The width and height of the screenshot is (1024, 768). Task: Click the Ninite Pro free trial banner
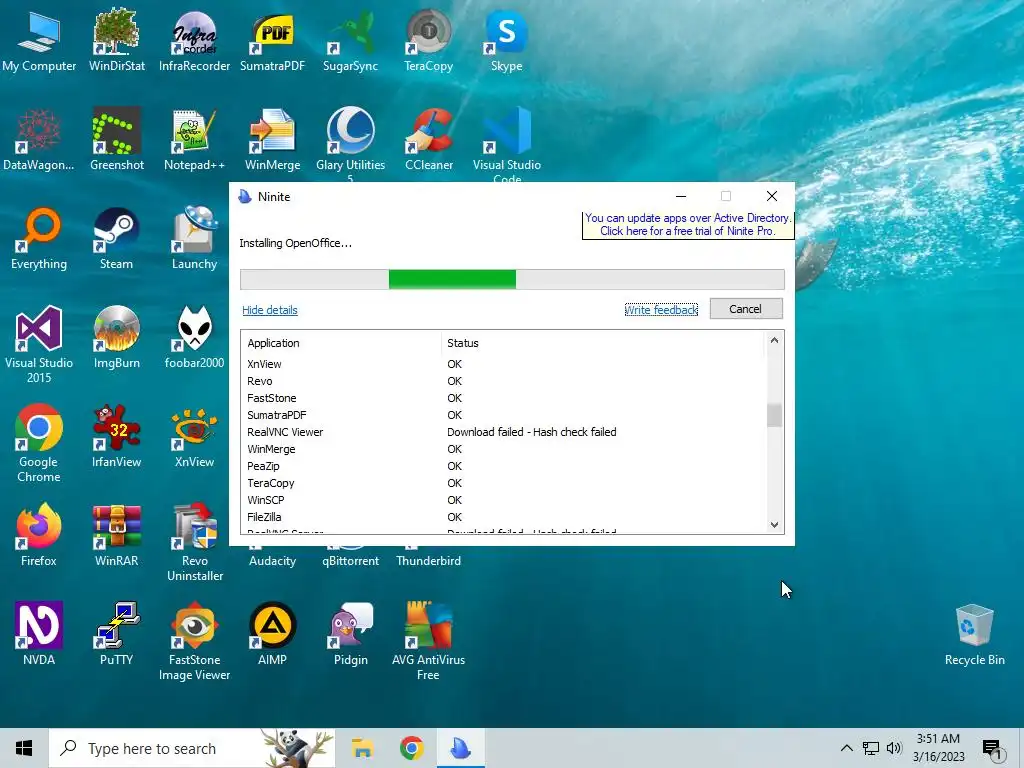click(x=688, y=225)
